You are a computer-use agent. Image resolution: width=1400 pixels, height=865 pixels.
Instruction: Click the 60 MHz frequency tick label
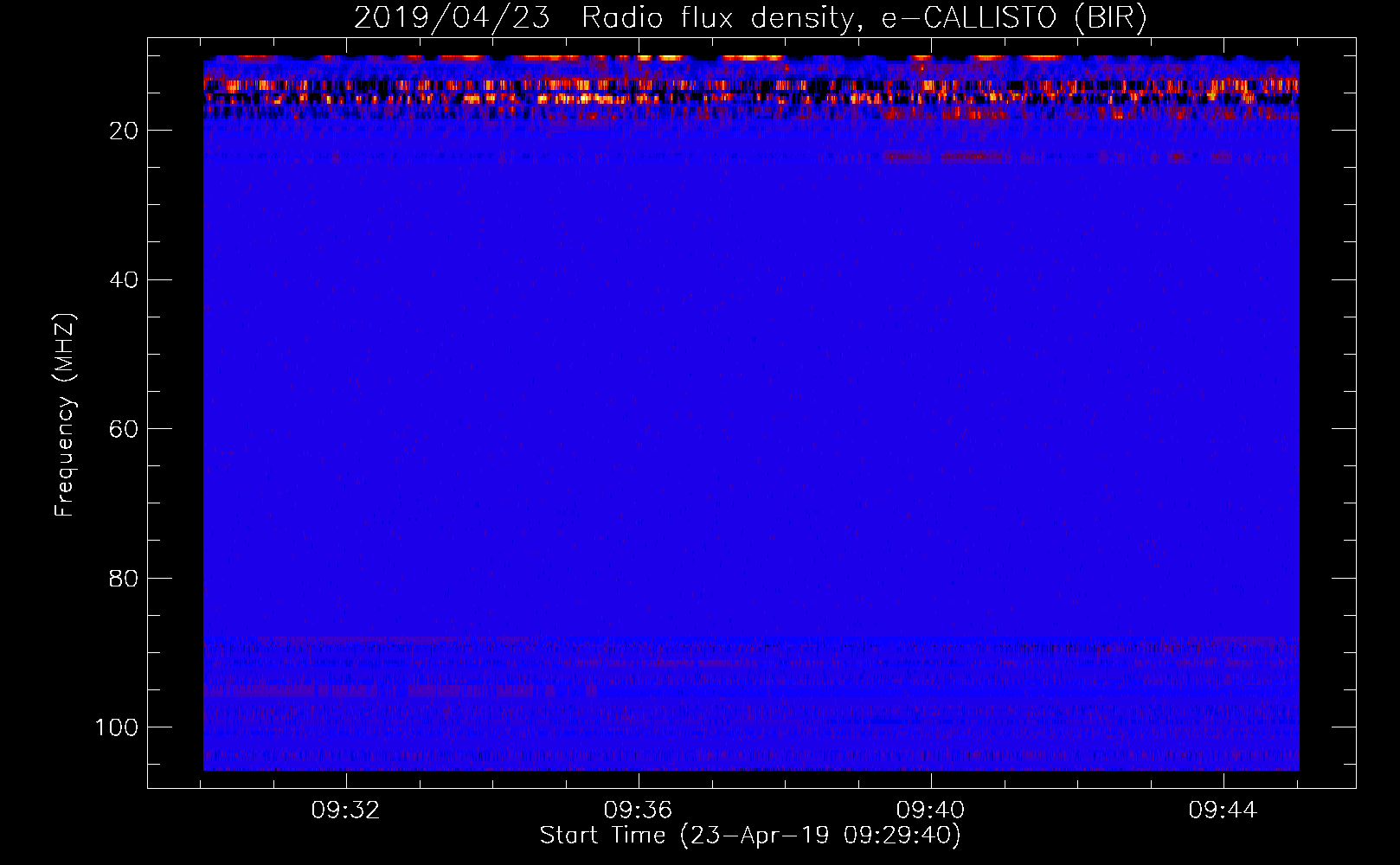(x=124, y=429)
